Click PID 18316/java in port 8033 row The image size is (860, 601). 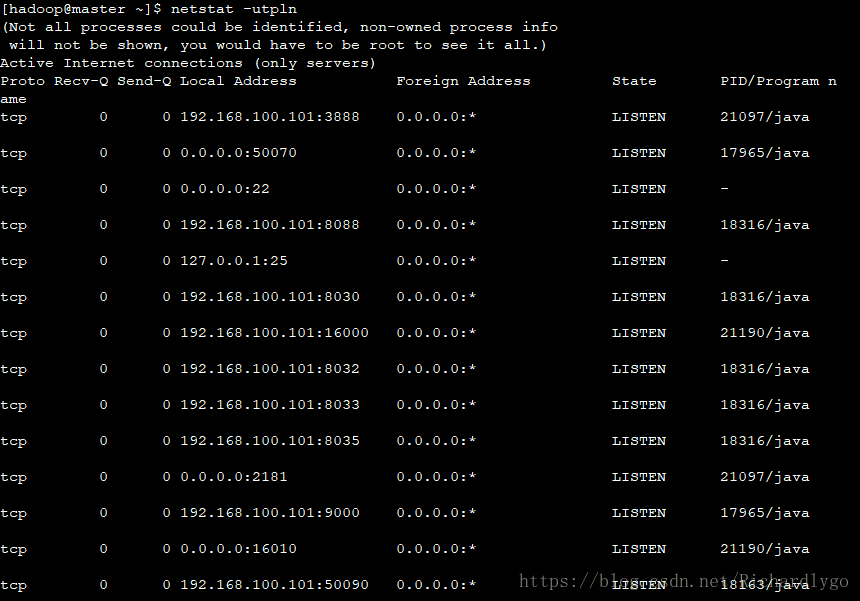click(x=765, y=405)
